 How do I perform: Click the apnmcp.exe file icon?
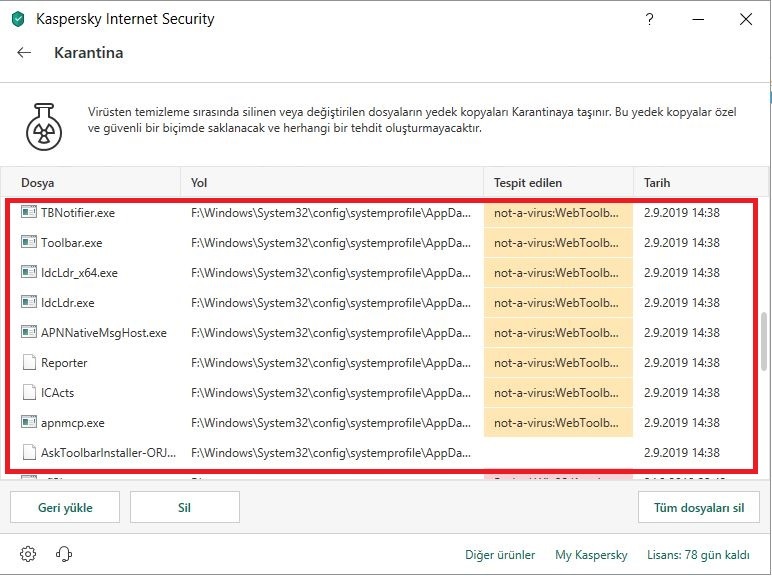[28, 423]
